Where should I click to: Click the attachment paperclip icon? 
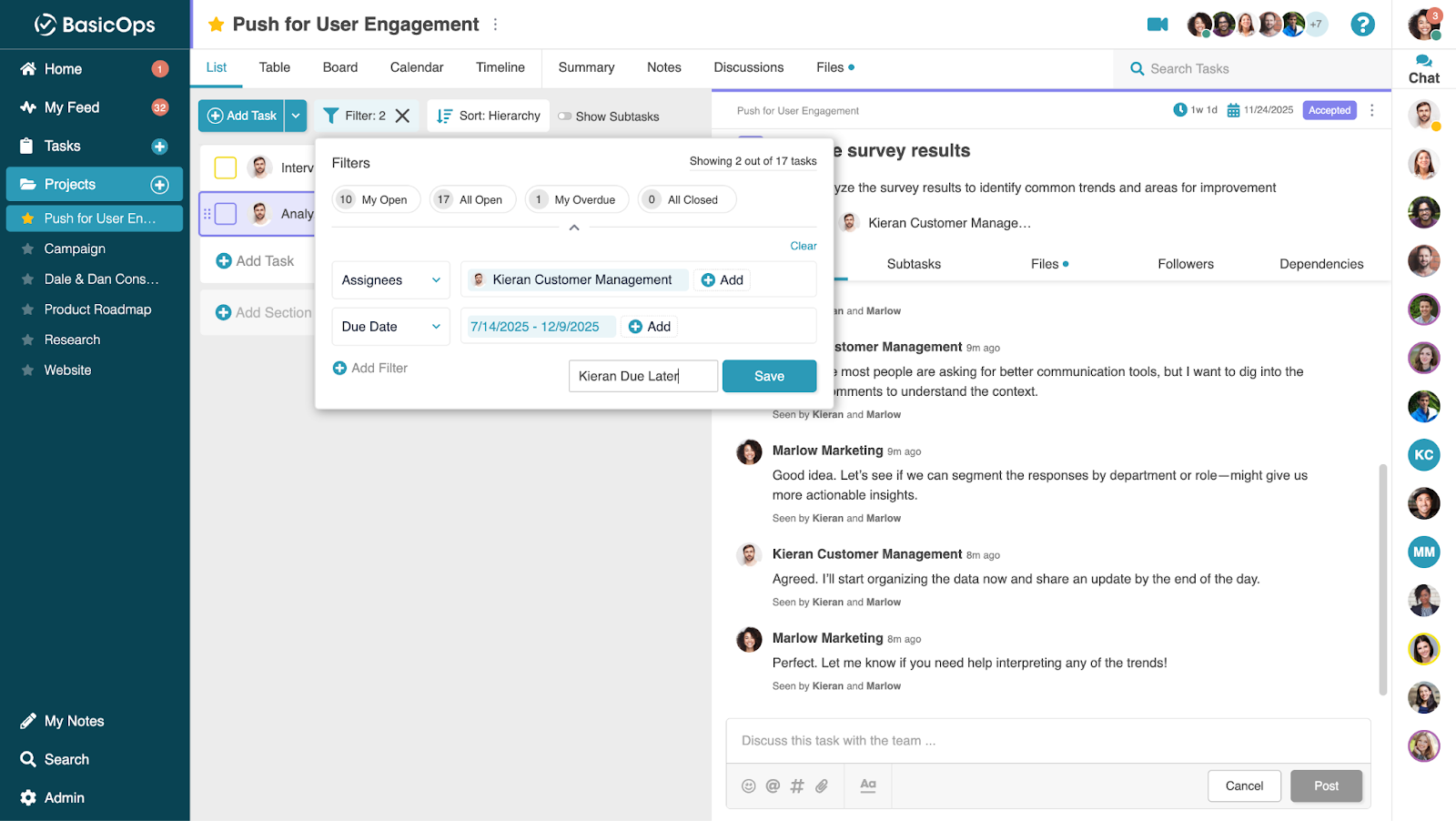pyautogui.click(x=822, y=786)
